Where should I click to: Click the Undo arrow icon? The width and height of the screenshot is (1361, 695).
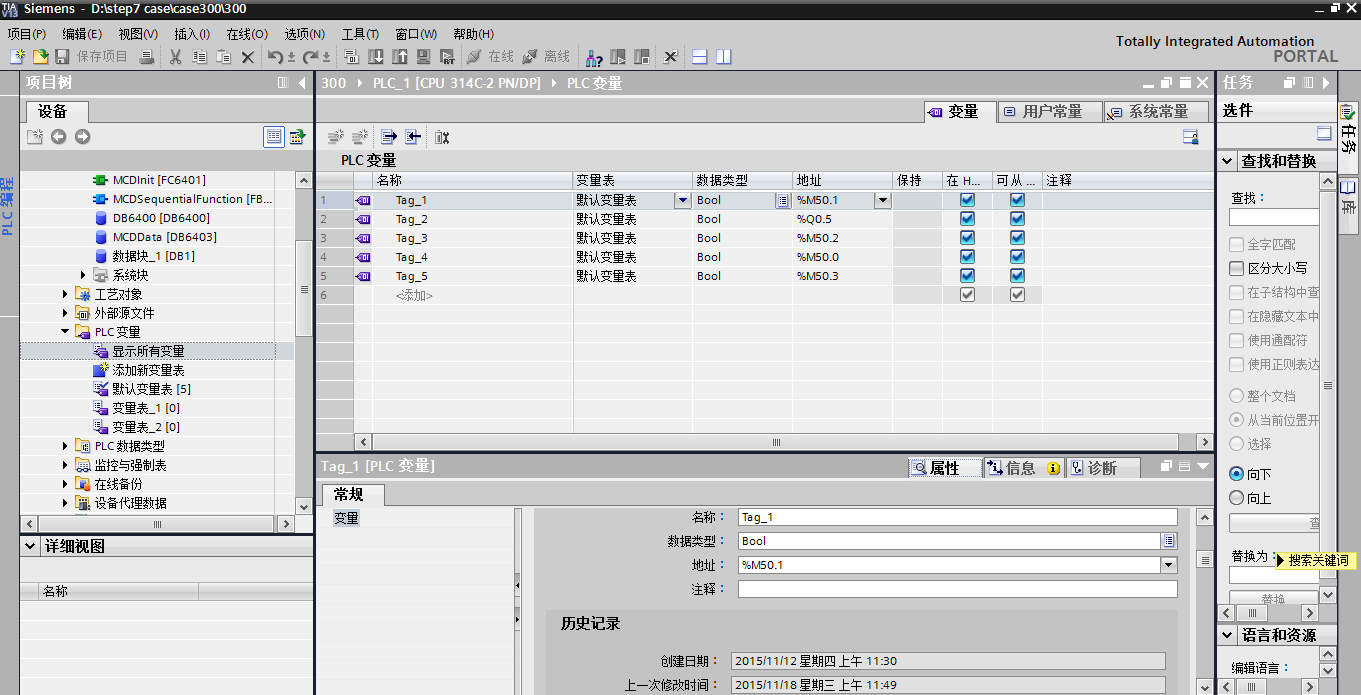[275, 57]
